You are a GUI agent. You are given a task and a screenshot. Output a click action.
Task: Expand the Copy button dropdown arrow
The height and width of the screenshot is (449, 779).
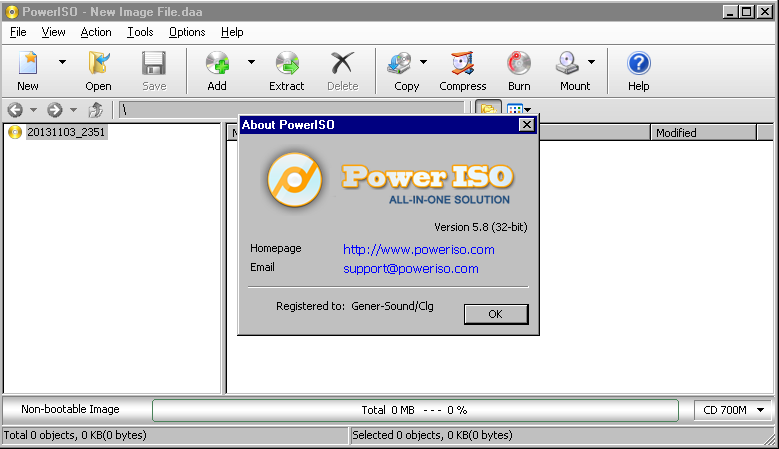[x=423, y=62]
